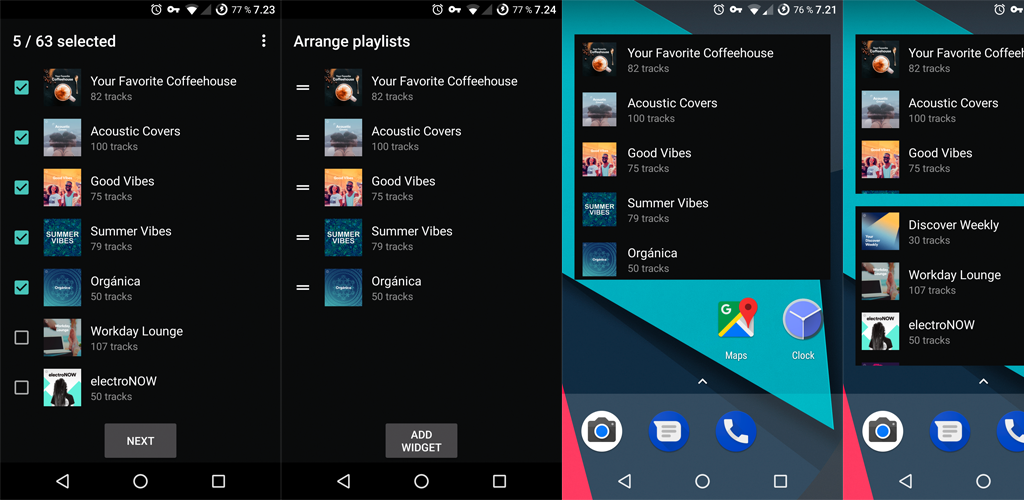Open Good Vibes in fourth screen's upper widget
This screenshot has width=1024, height=500.
click(x=940, y=159)
